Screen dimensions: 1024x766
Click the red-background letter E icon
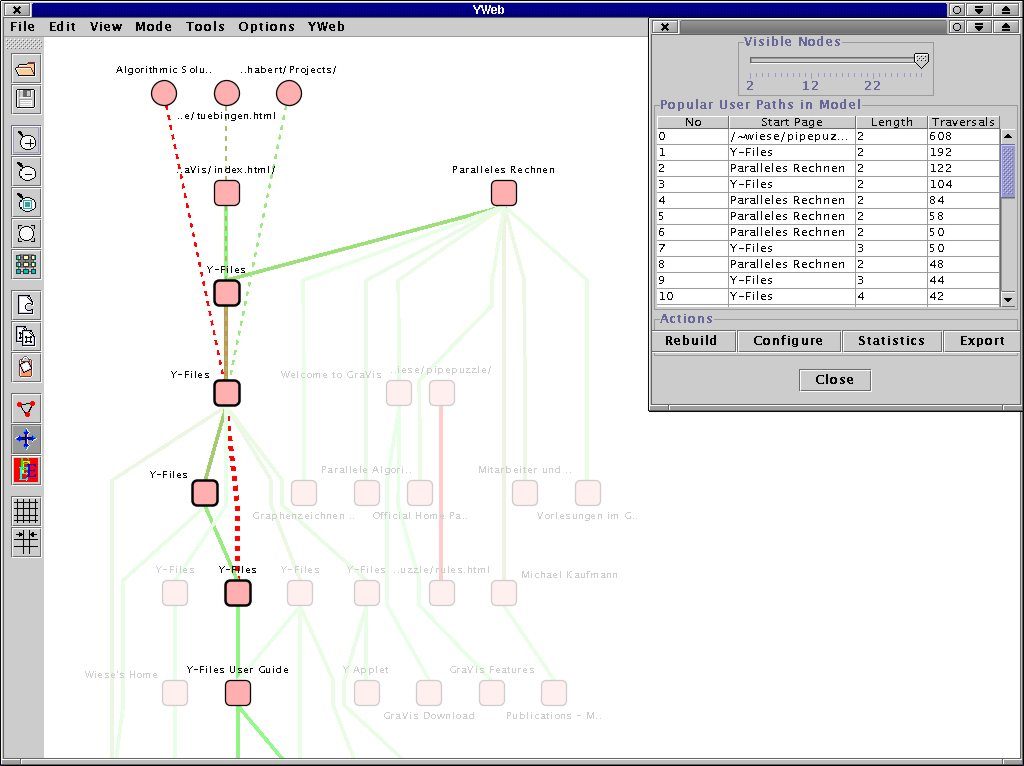(x=26, y=469)
